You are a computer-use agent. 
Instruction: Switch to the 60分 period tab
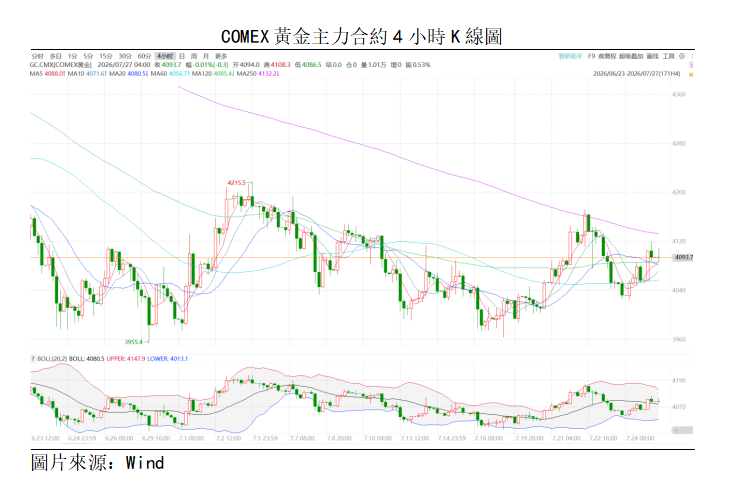144,56
